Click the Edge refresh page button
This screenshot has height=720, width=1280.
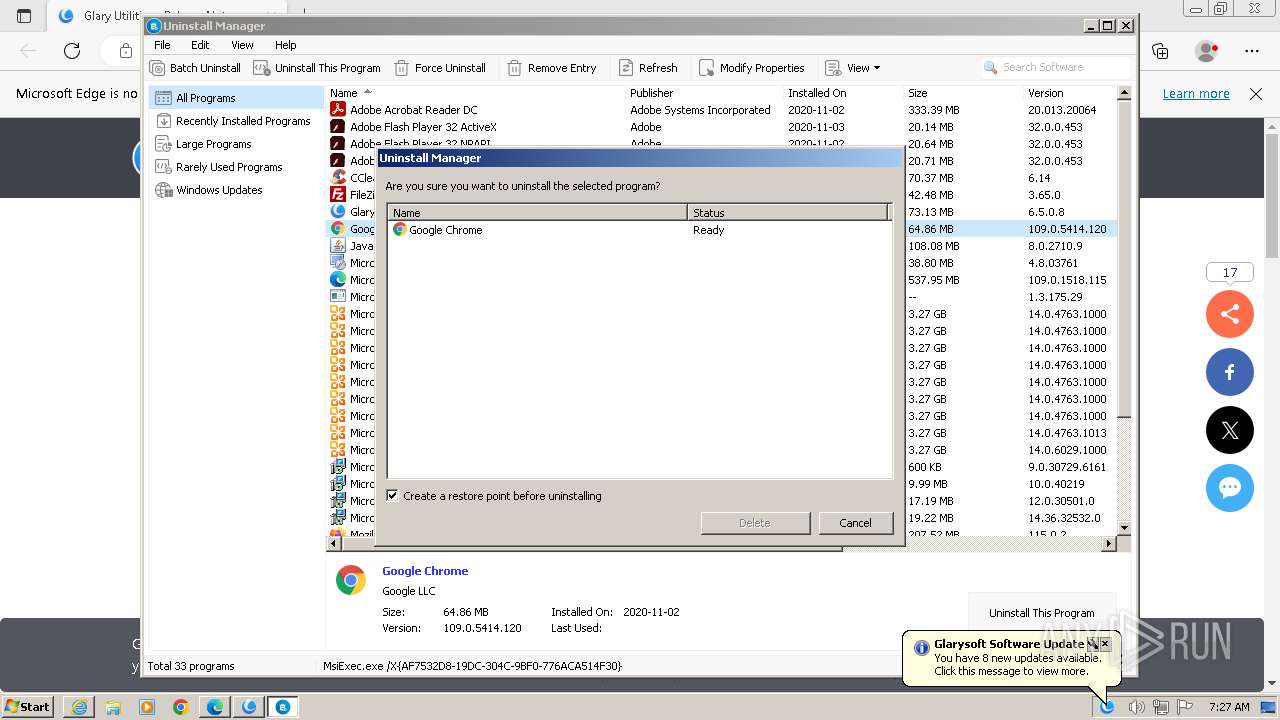click(x=72, y=51)
